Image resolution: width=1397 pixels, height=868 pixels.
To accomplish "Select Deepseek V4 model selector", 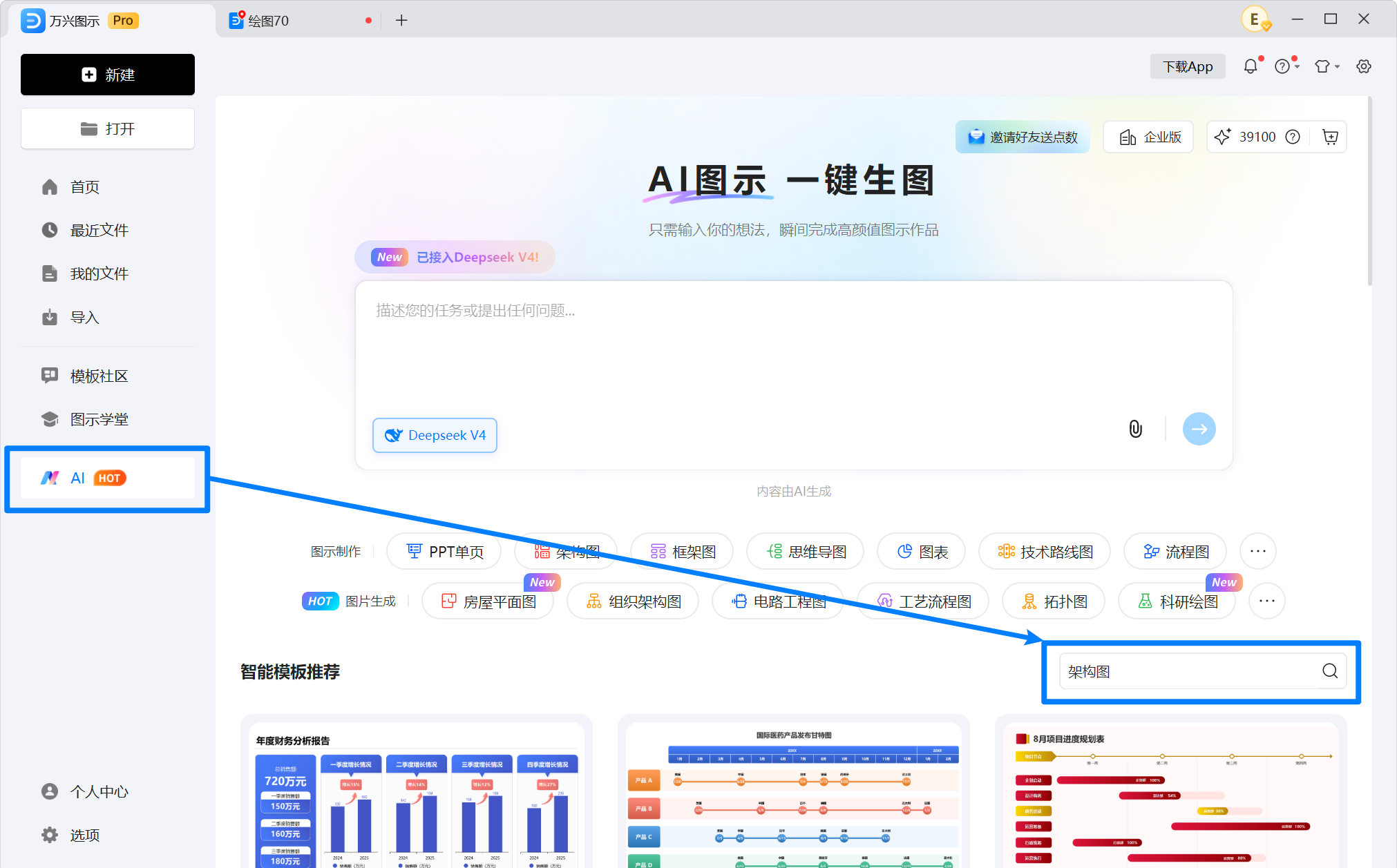I will [x=435, y=435].
